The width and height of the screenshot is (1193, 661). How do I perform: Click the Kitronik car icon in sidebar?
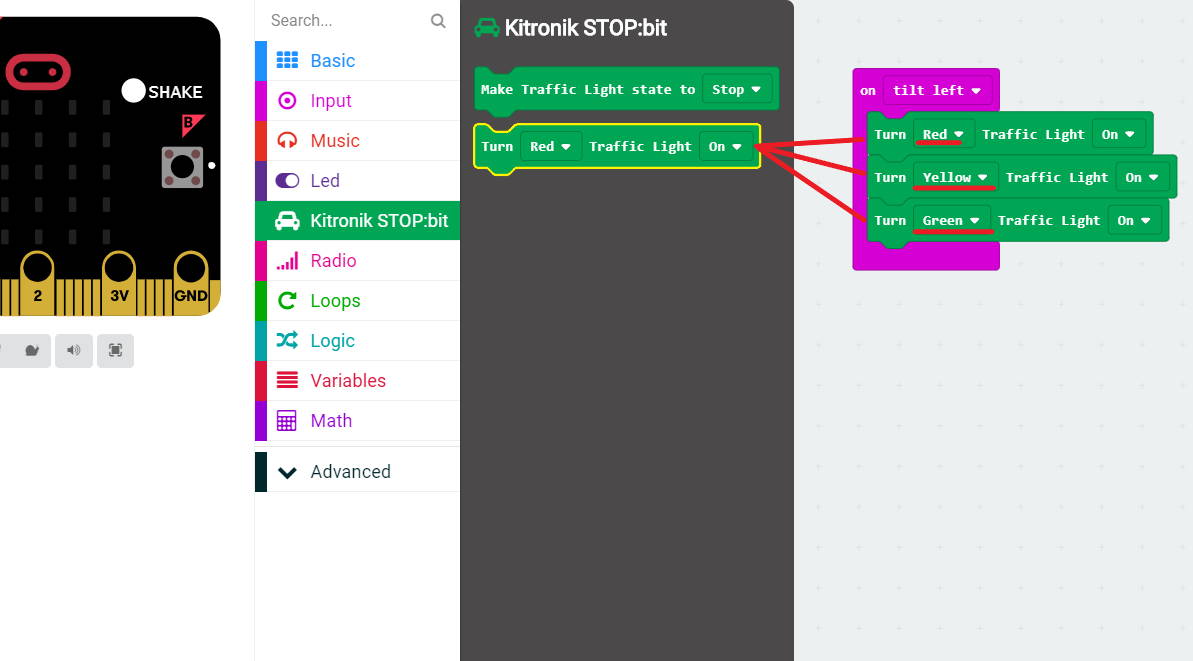287,221
